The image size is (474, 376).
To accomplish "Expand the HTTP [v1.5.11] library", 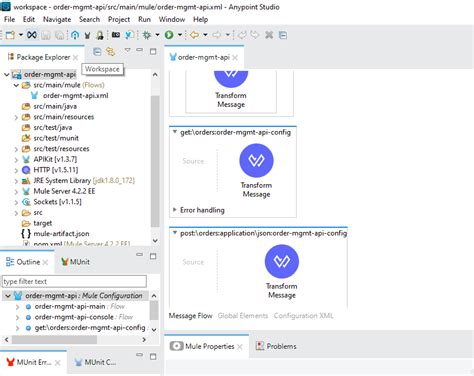I will (16, 170).
